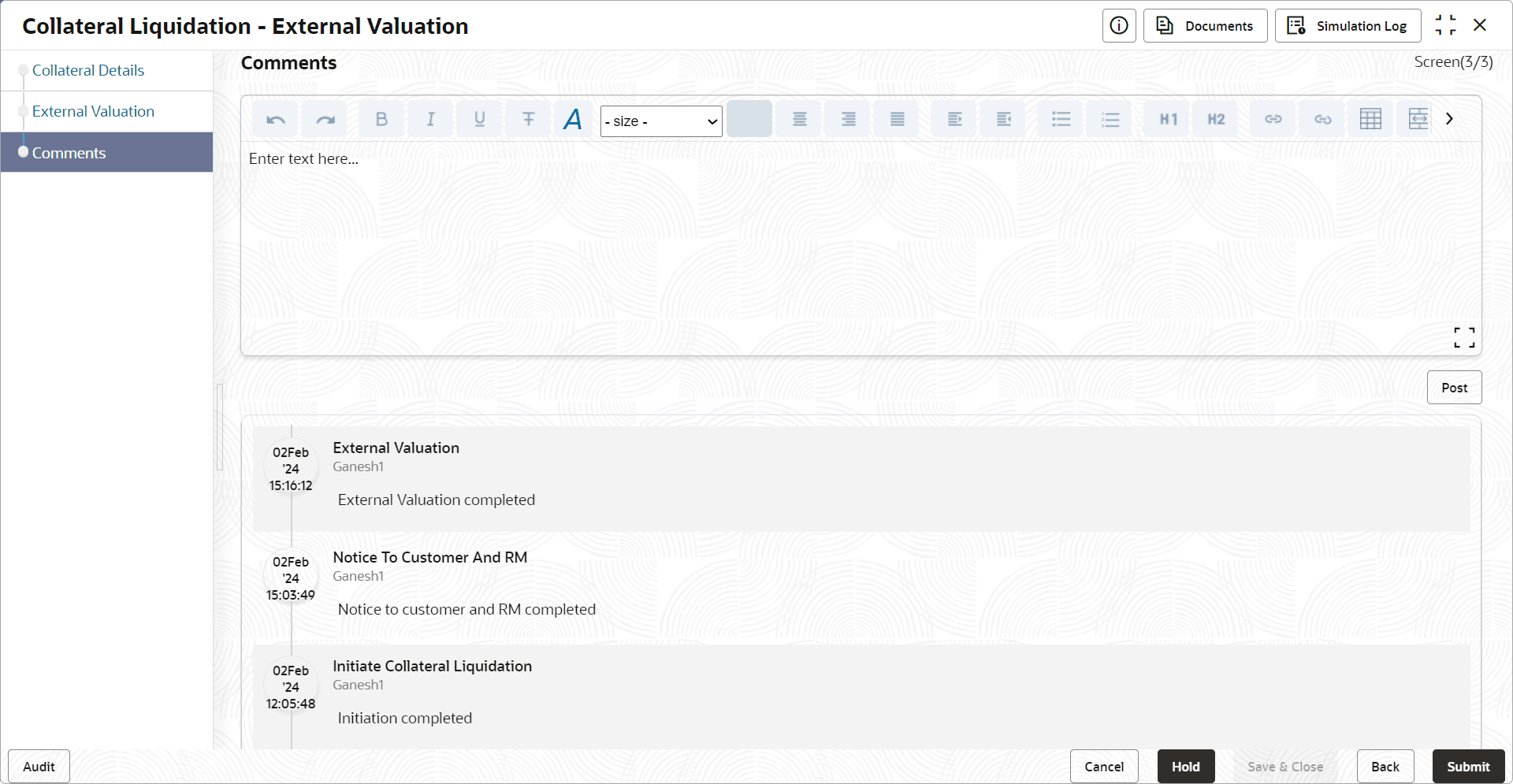Select the Comments step in the sidebar
Screen dimensions: 1513x784
point(106,152)
